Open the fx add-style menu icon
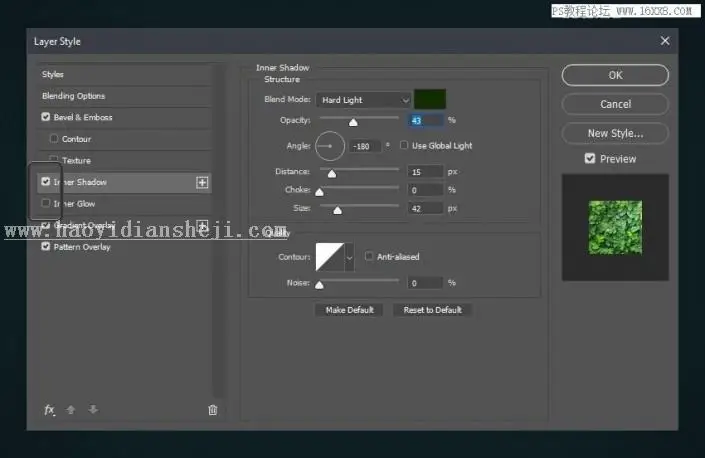Image resolution: width=705 pixels, height=458 pixels. (49, 409)
